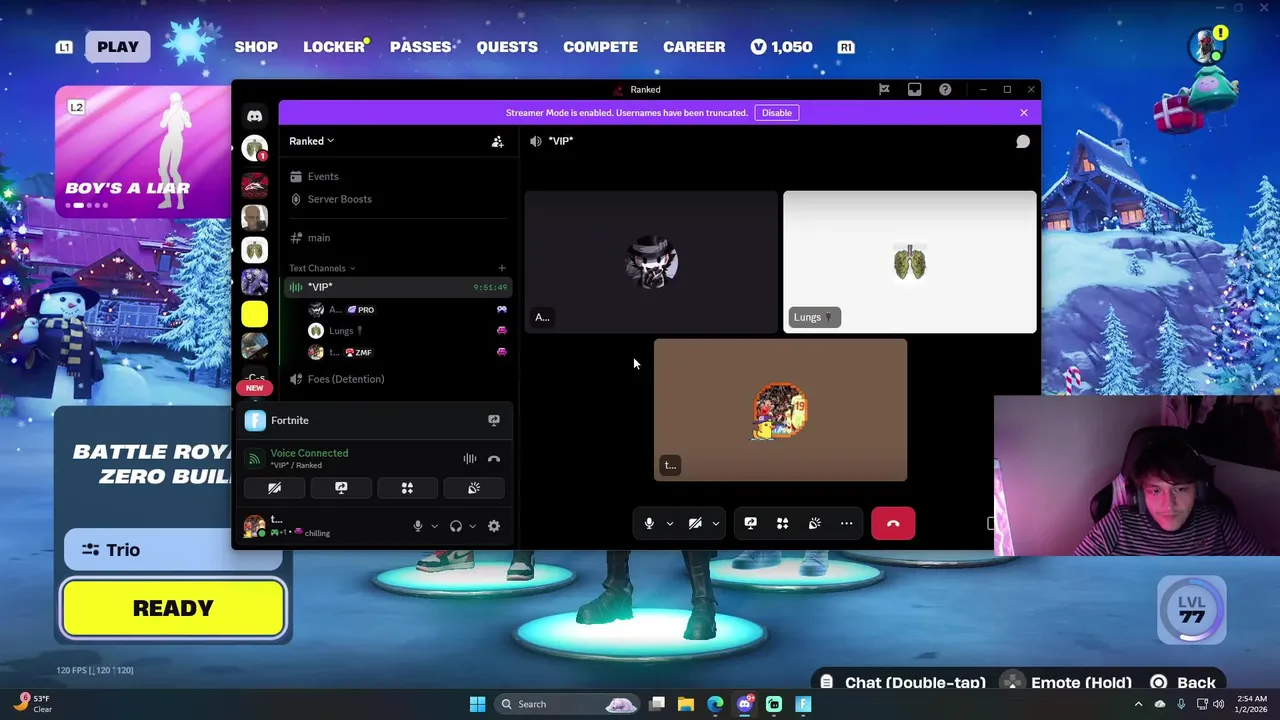Click the yellow READY button in Fortnite
Viewport: 1280px width, 720px height.
click(x=173, y=608)
